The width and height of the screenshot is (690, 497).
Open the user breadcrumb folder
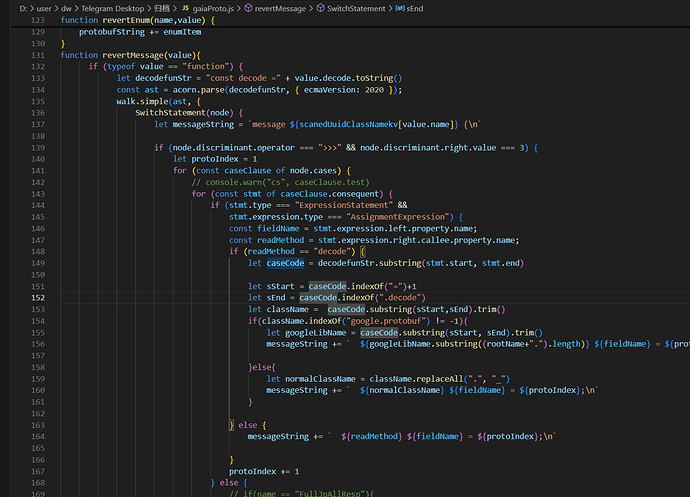(44, 8)
